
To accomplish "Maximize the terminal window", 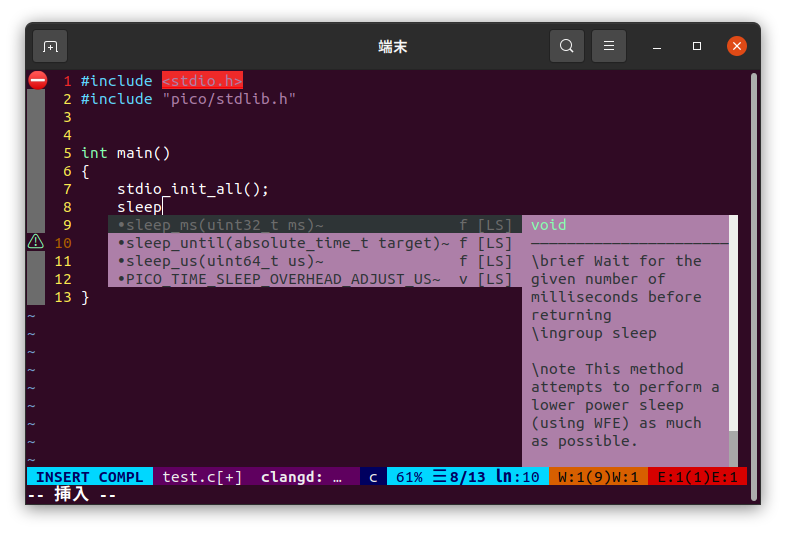I will tap(697, 46).
